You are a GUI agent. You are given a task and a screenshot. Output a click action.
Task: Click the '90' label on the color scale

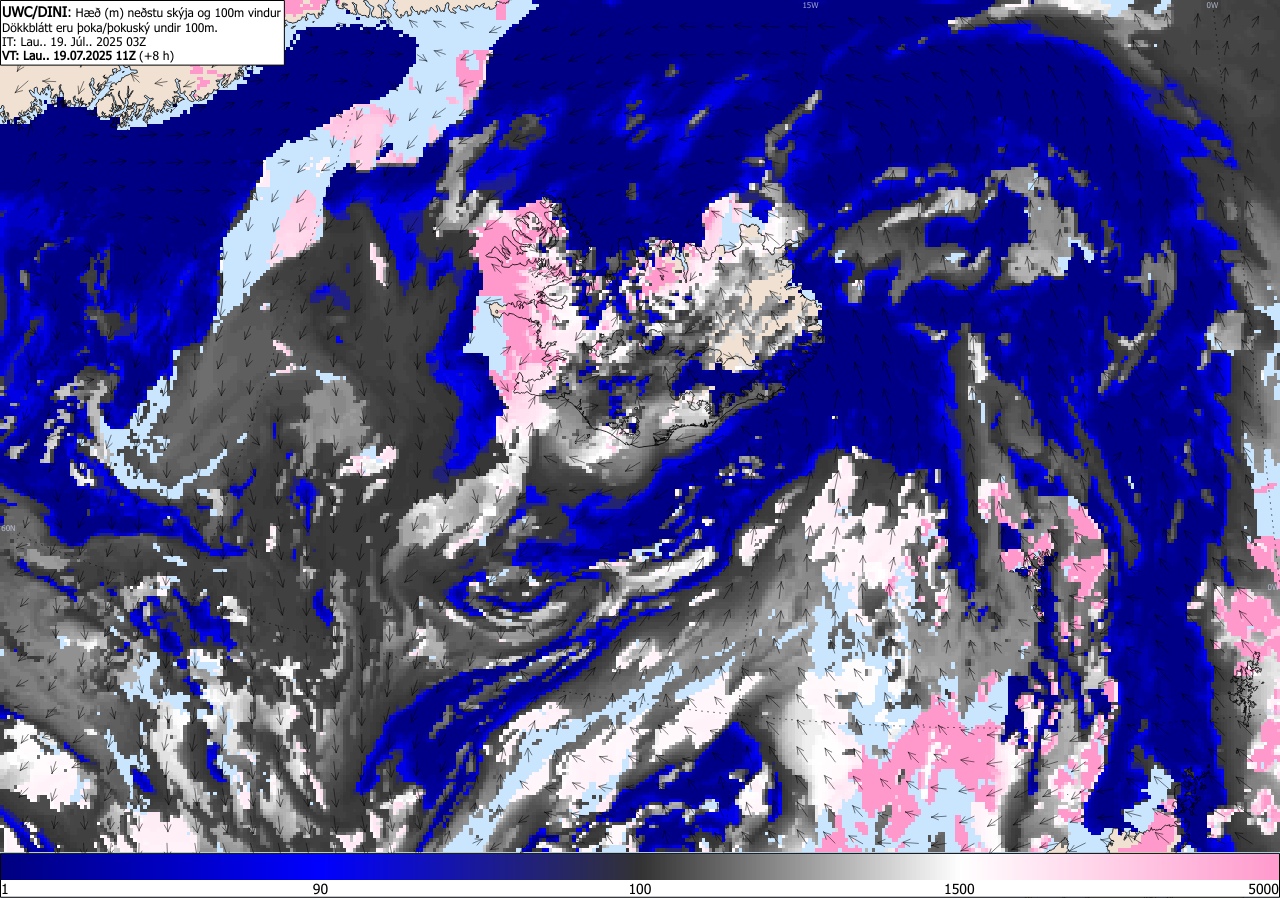coord(321,889)
